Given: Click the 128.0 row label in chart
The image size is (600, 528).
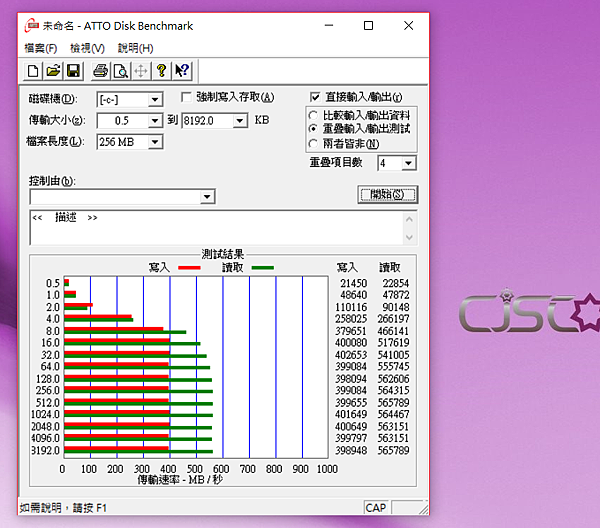Looking at the screenshot, I should 47,379.
